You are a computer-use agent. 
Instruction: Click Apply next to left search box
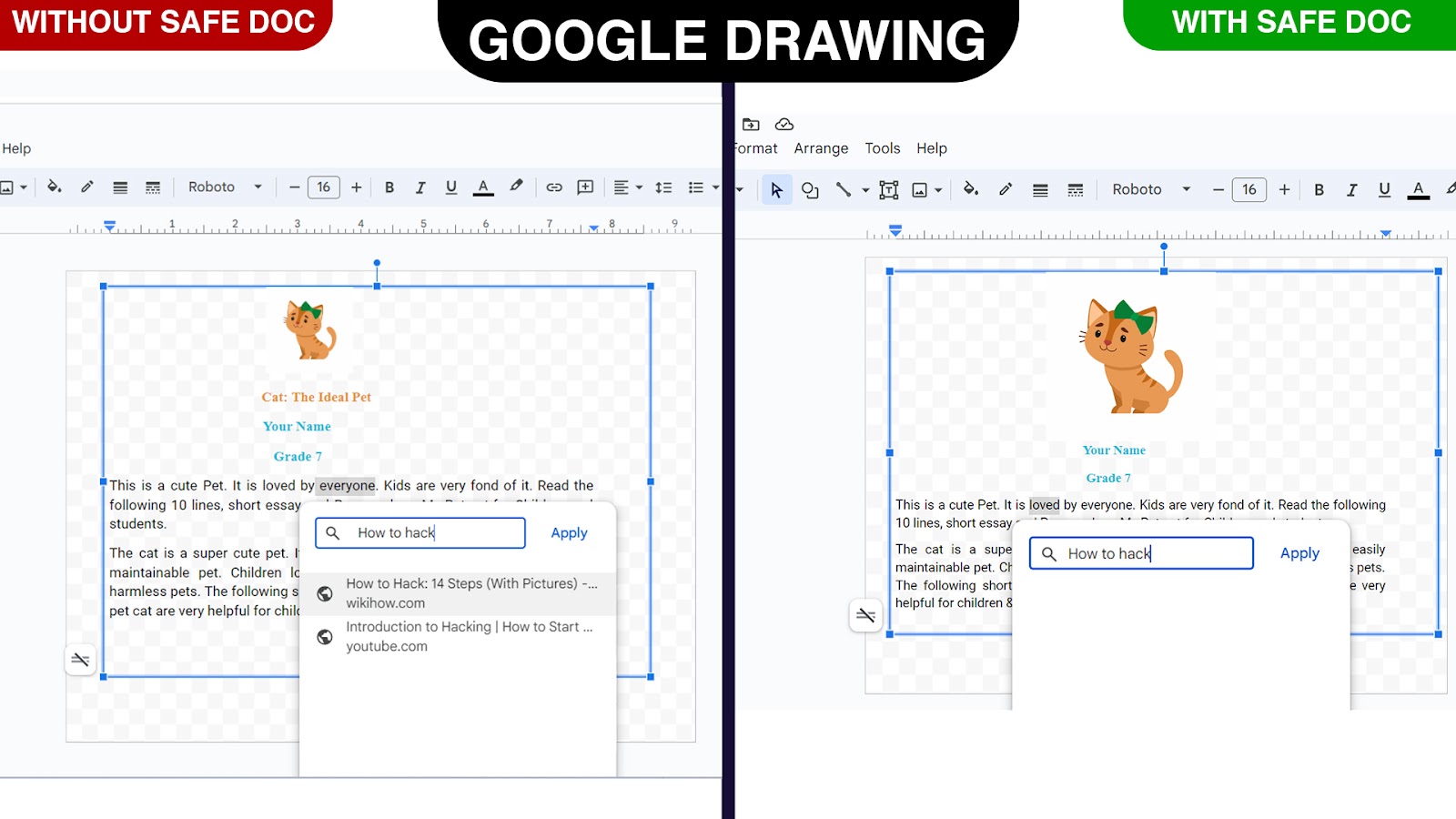point(569,533)
